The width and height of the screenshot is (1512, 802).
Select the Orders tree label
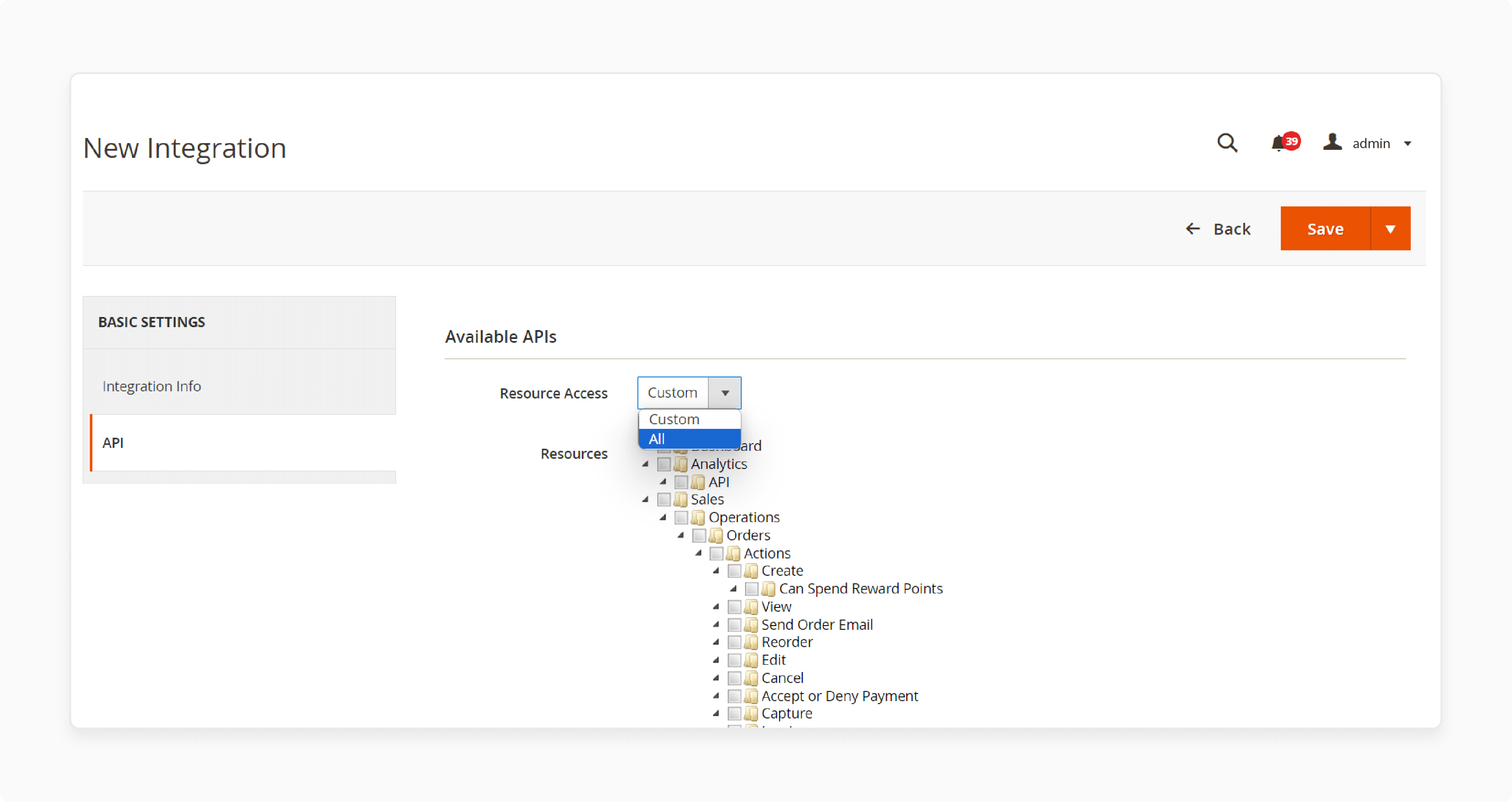(748, 536)
